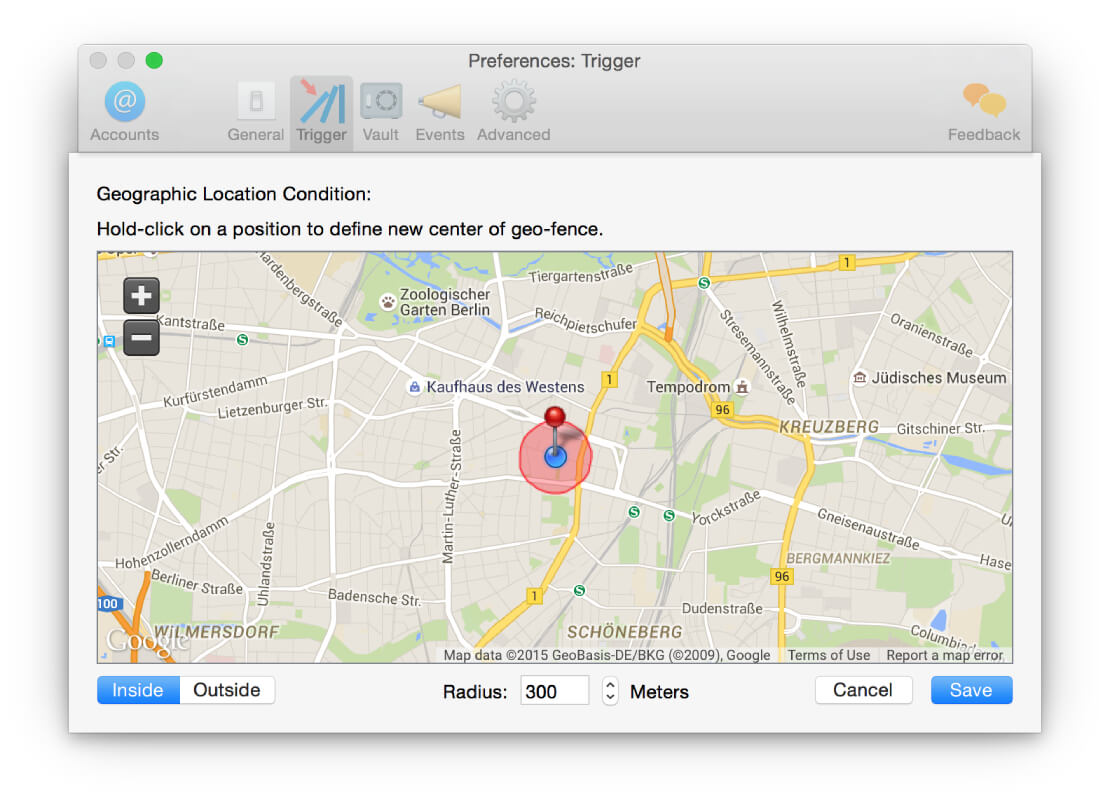
Task: Zoom out the map with minus button
Action: pos(142,338)
